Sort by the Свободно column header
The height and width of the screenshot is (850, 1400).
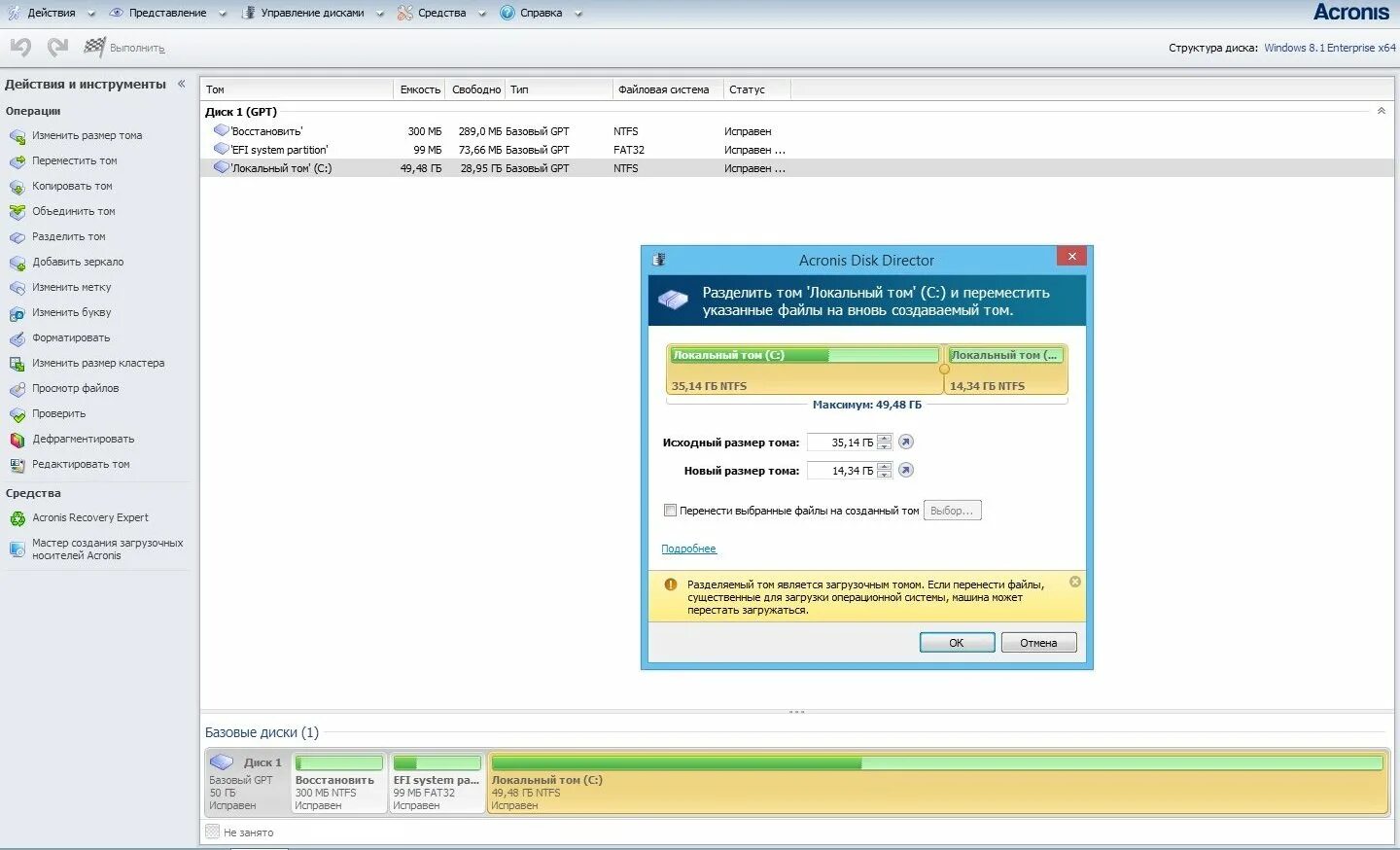point(476,89)
